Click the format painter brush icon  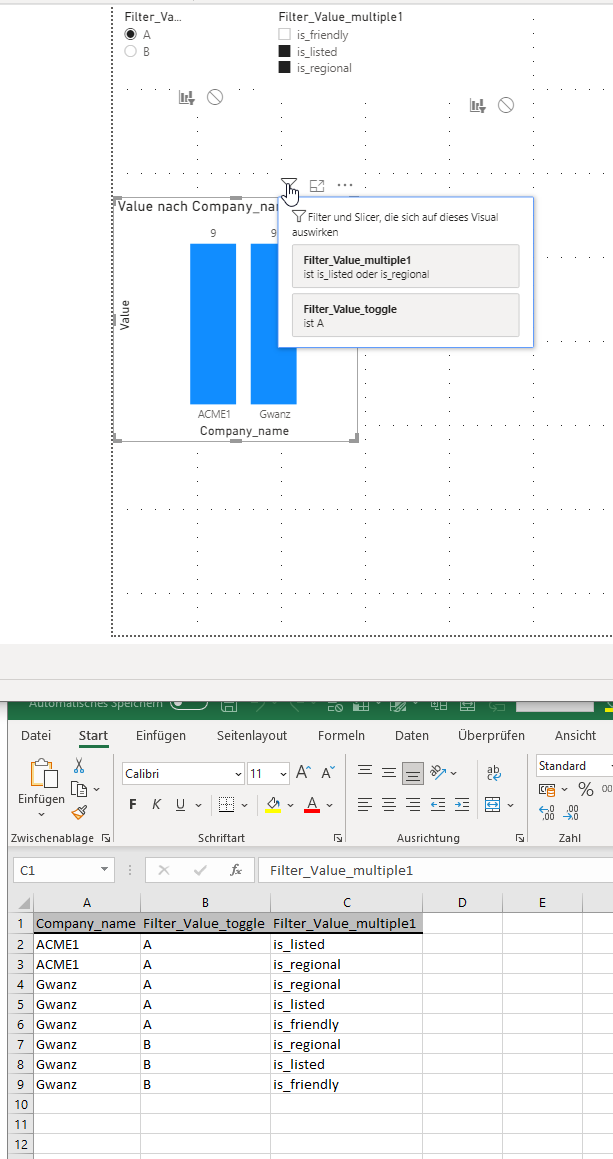click(79, 813)
